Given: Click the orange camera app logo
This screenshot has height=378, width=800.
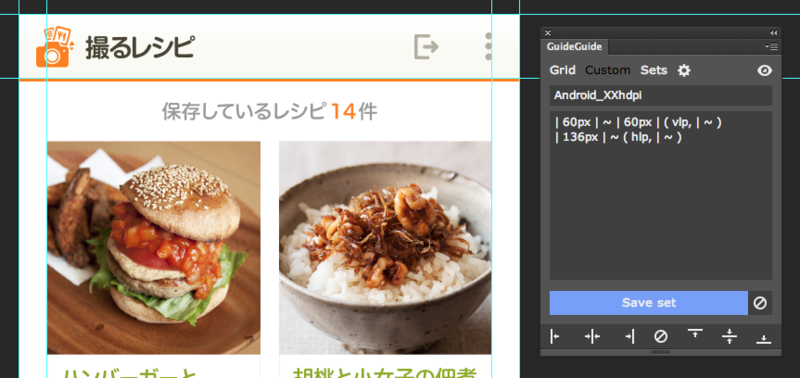Looking at the screenshot, I should pos(55,47).
